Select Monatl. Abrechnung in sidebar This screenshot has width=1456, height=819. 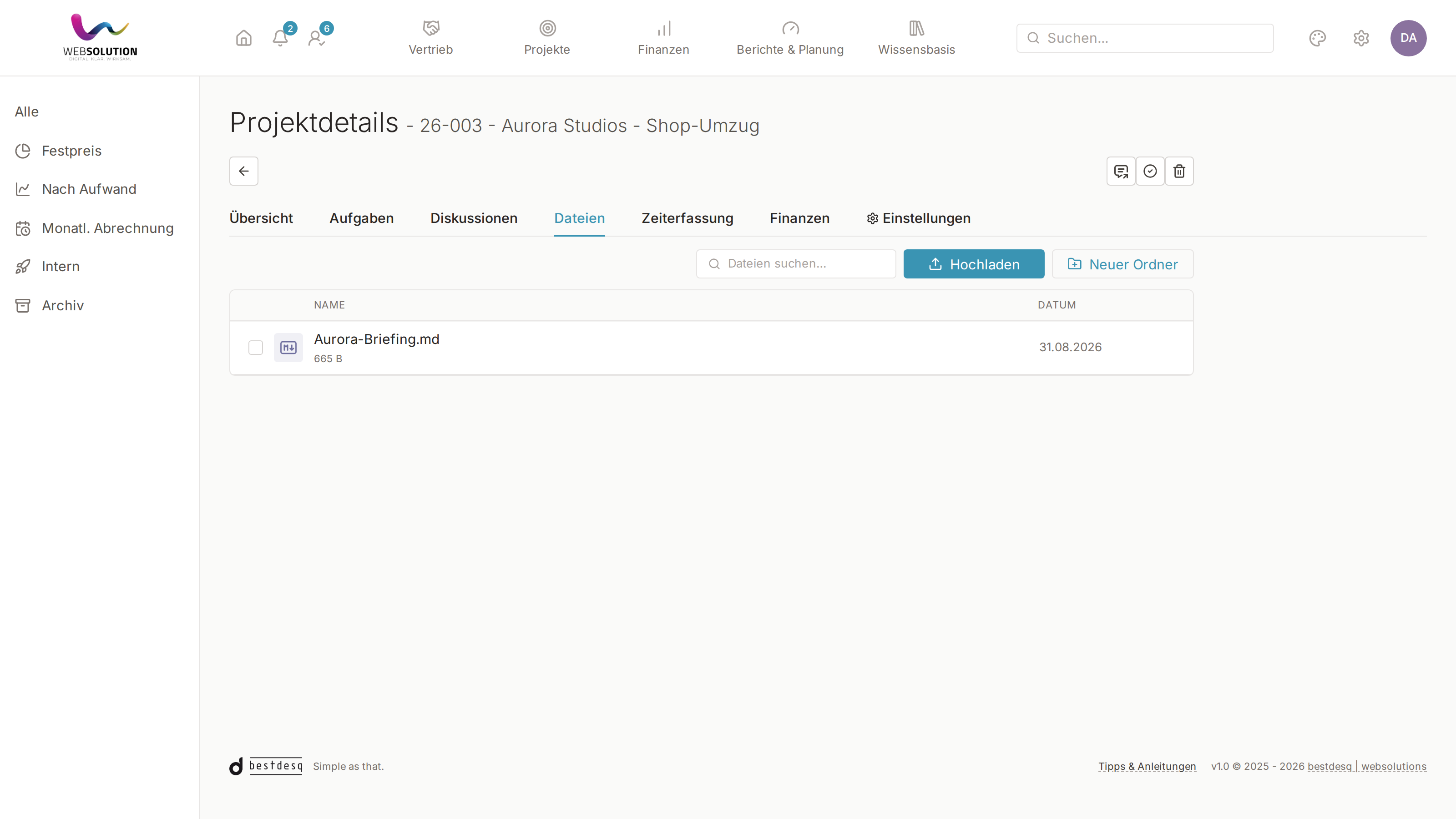(94, 228)
